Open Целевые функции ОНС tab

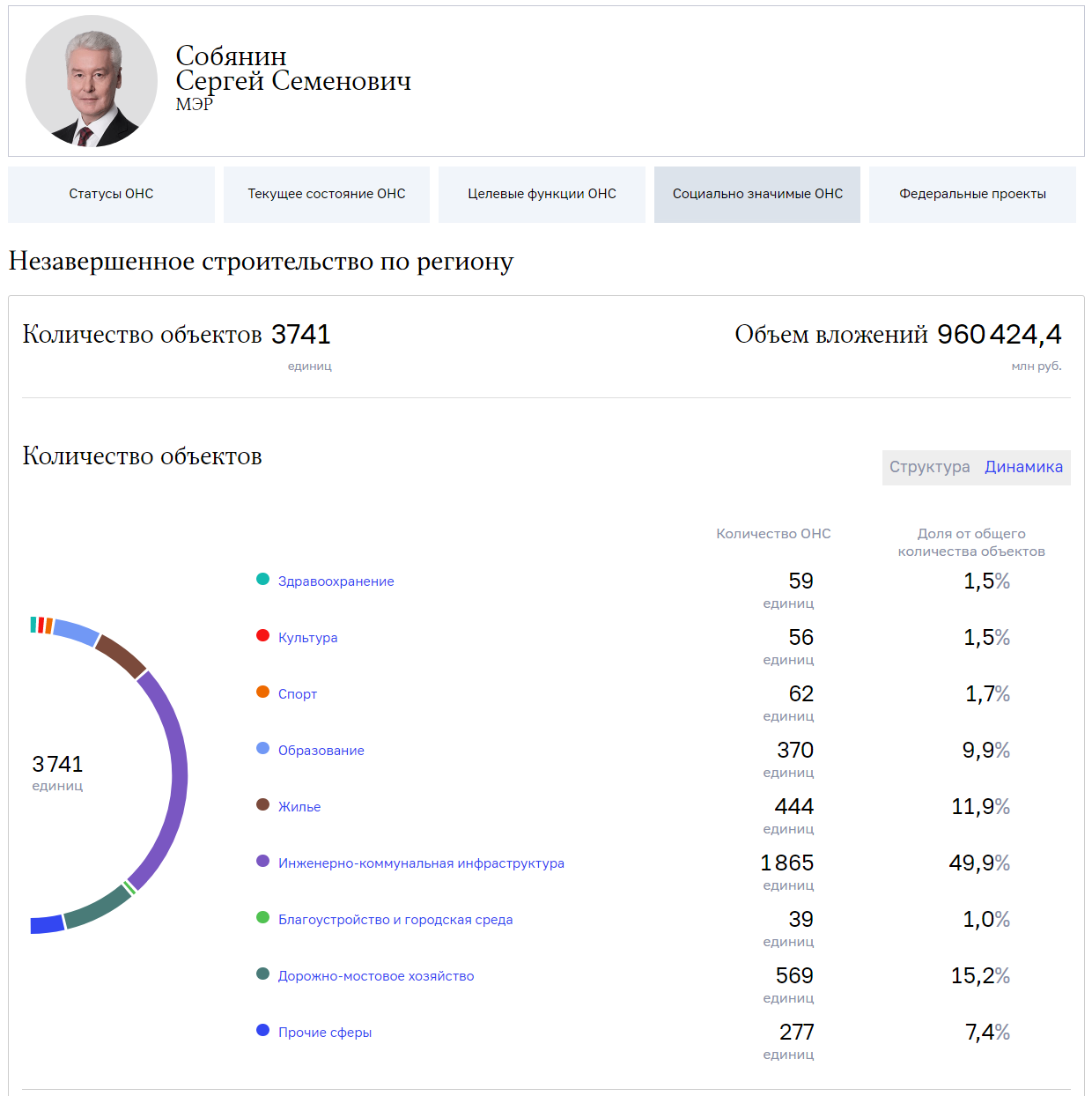[x=542, y=194]
